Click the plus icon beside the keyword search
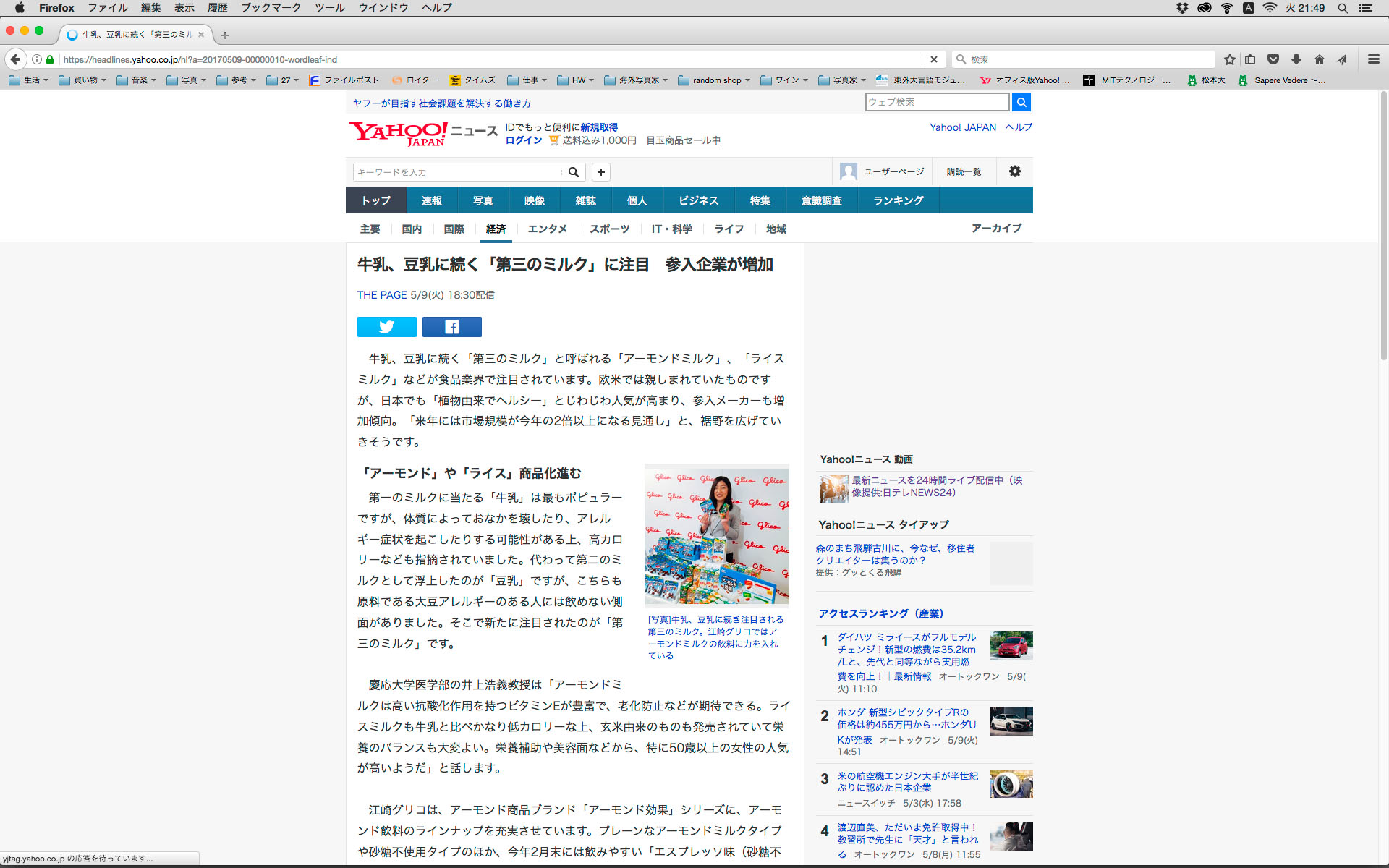The width and height of the screenshot is (1389, 868). click(x=600, y=172)
